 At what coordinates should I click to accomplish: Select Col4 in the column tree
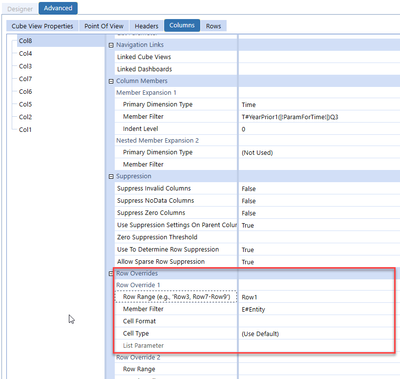click(25, 54)
